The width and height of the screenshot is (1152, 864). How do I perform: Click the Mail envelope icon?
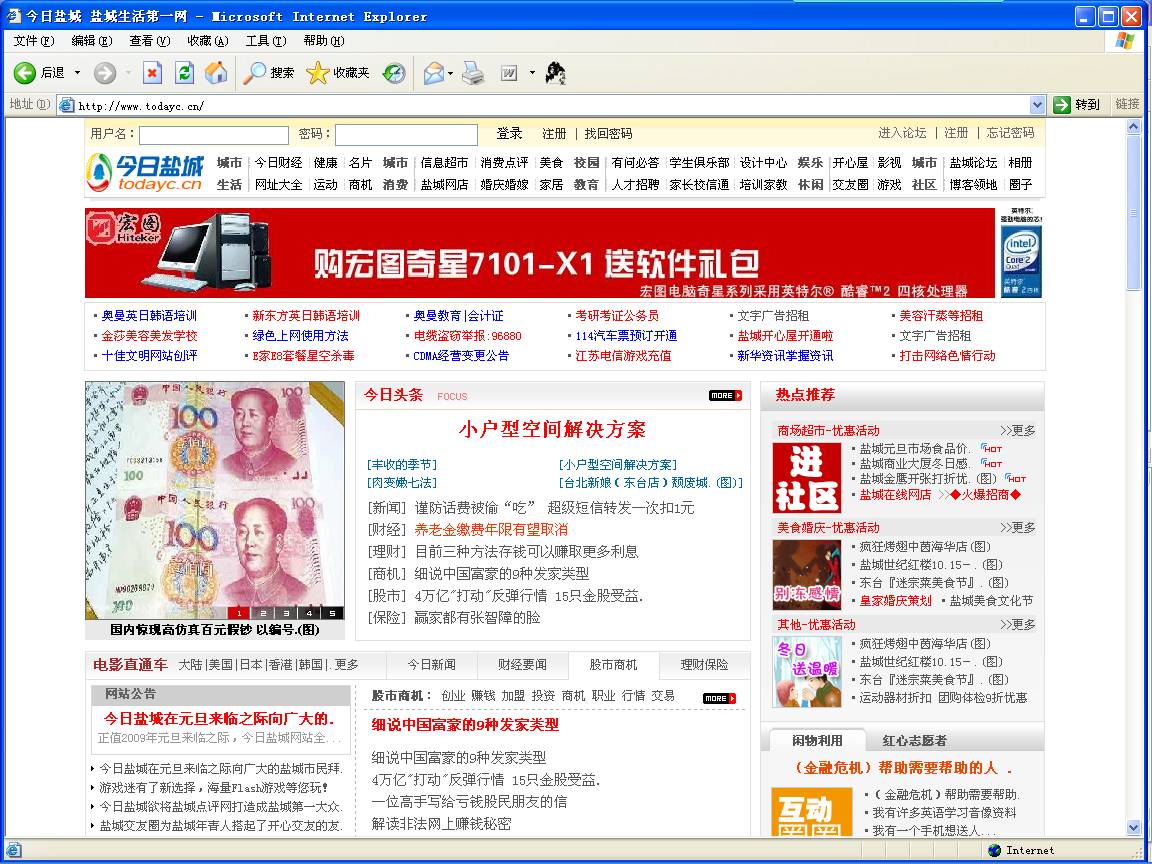(x=433, y=73)
